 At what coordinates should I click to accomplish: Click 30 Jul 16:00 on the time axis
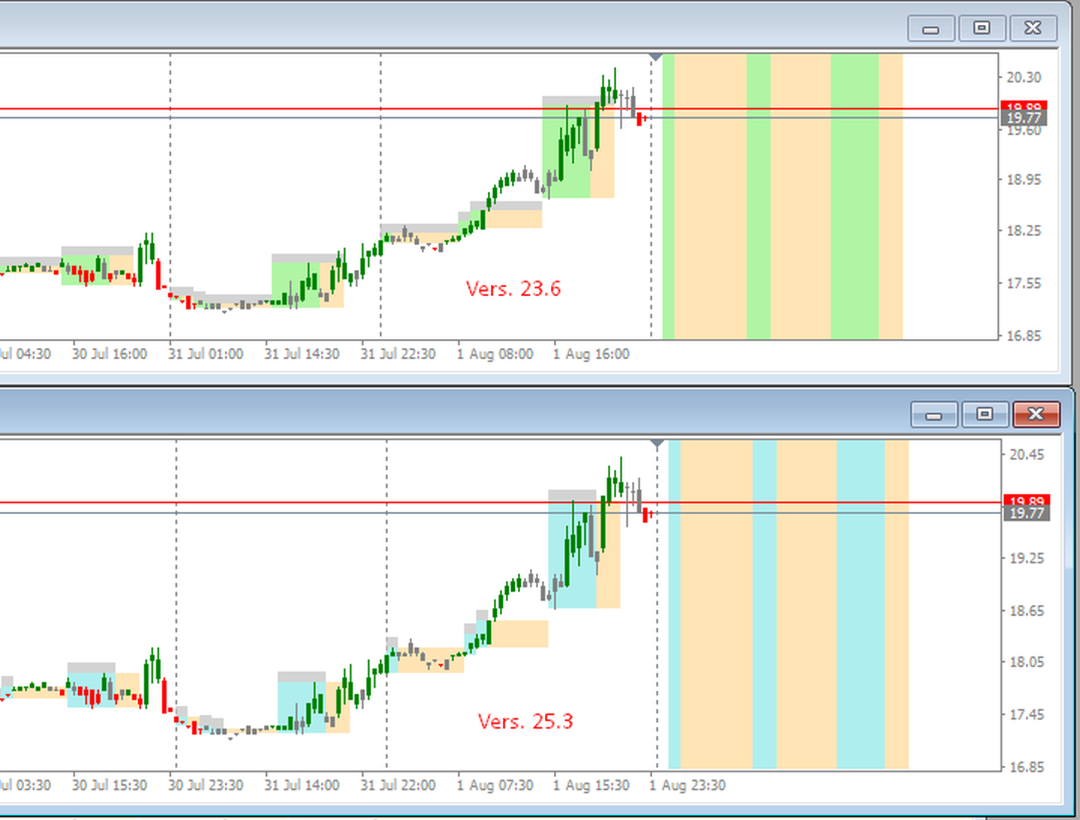[x=110, y=354]
